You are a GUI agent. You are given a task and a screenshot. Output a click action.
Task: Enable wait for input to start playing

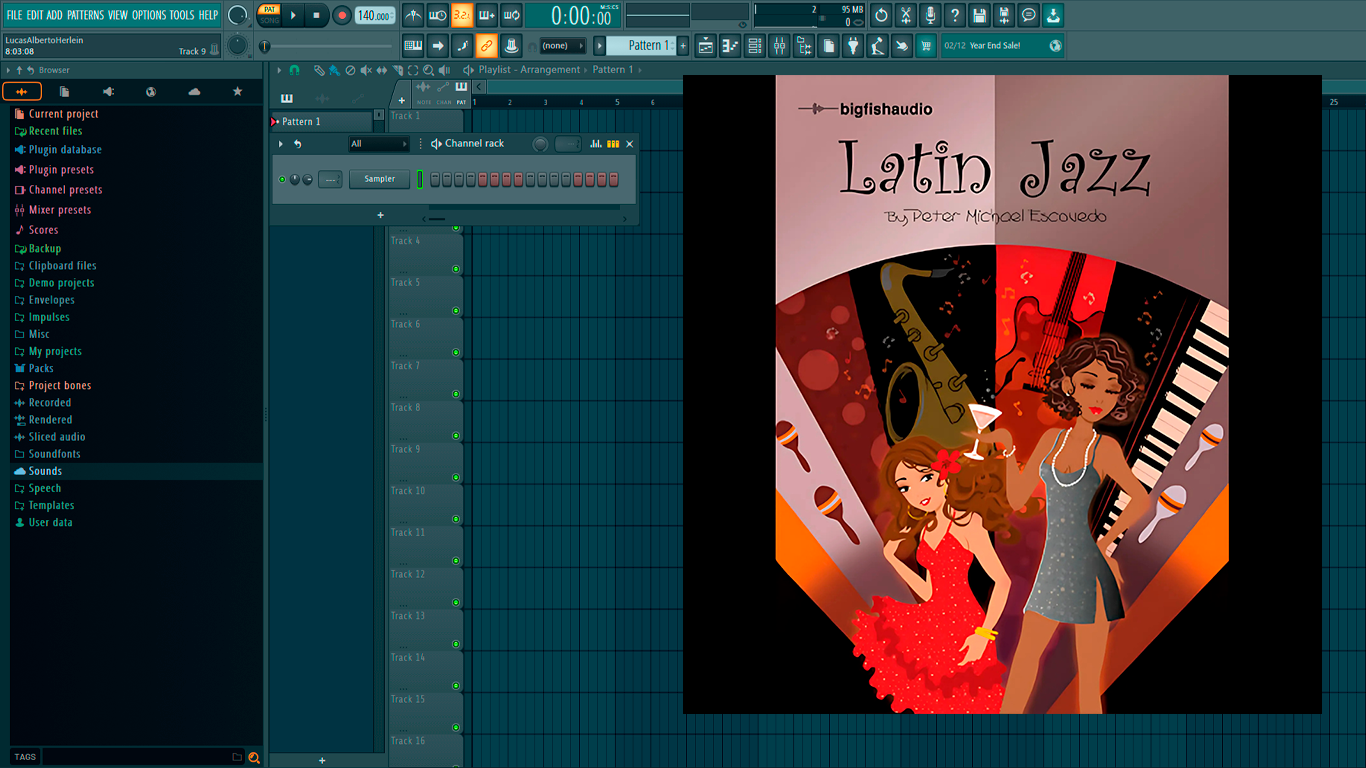pos(437,15)
